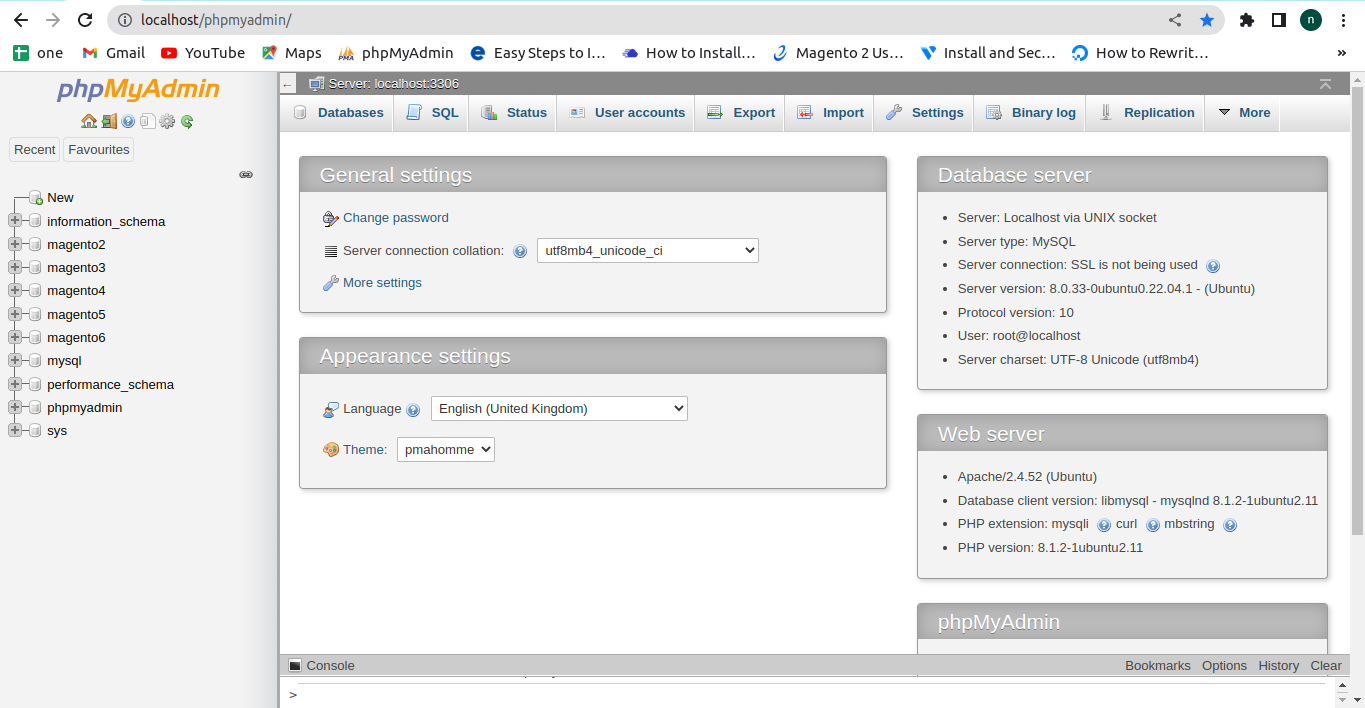This screenshot has height=708, width=1365.
Task: Click the help icon next to the Language setting
Action: point(413,408)
